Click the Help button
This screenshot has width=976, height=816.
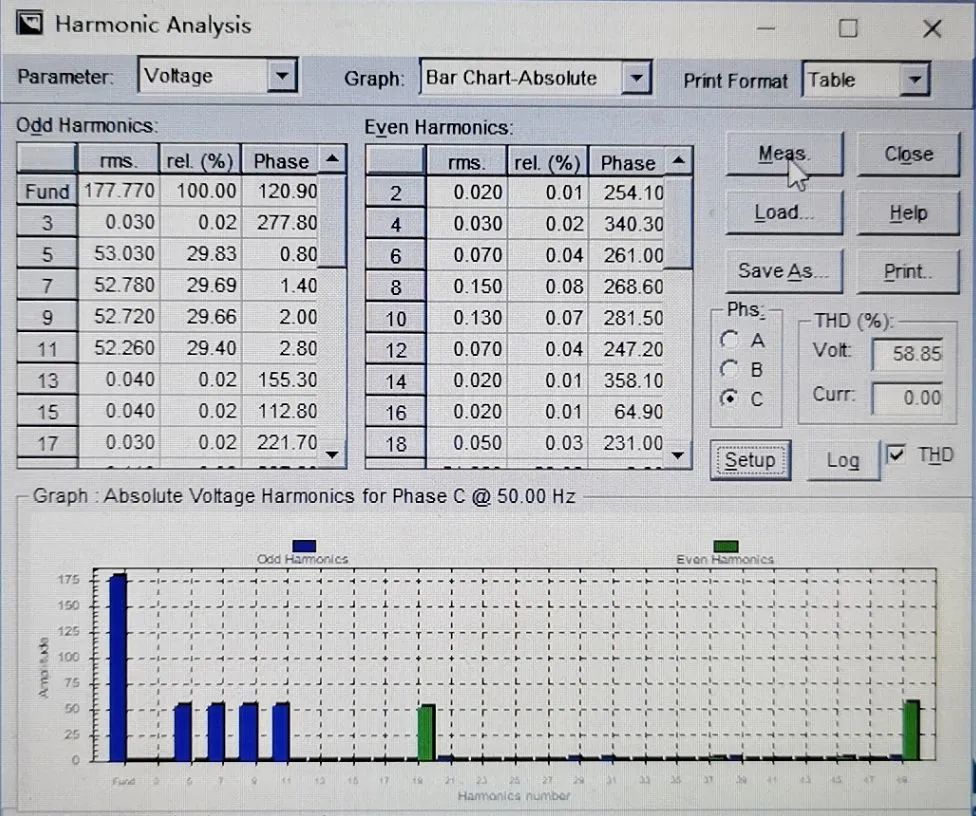point(908,213)
